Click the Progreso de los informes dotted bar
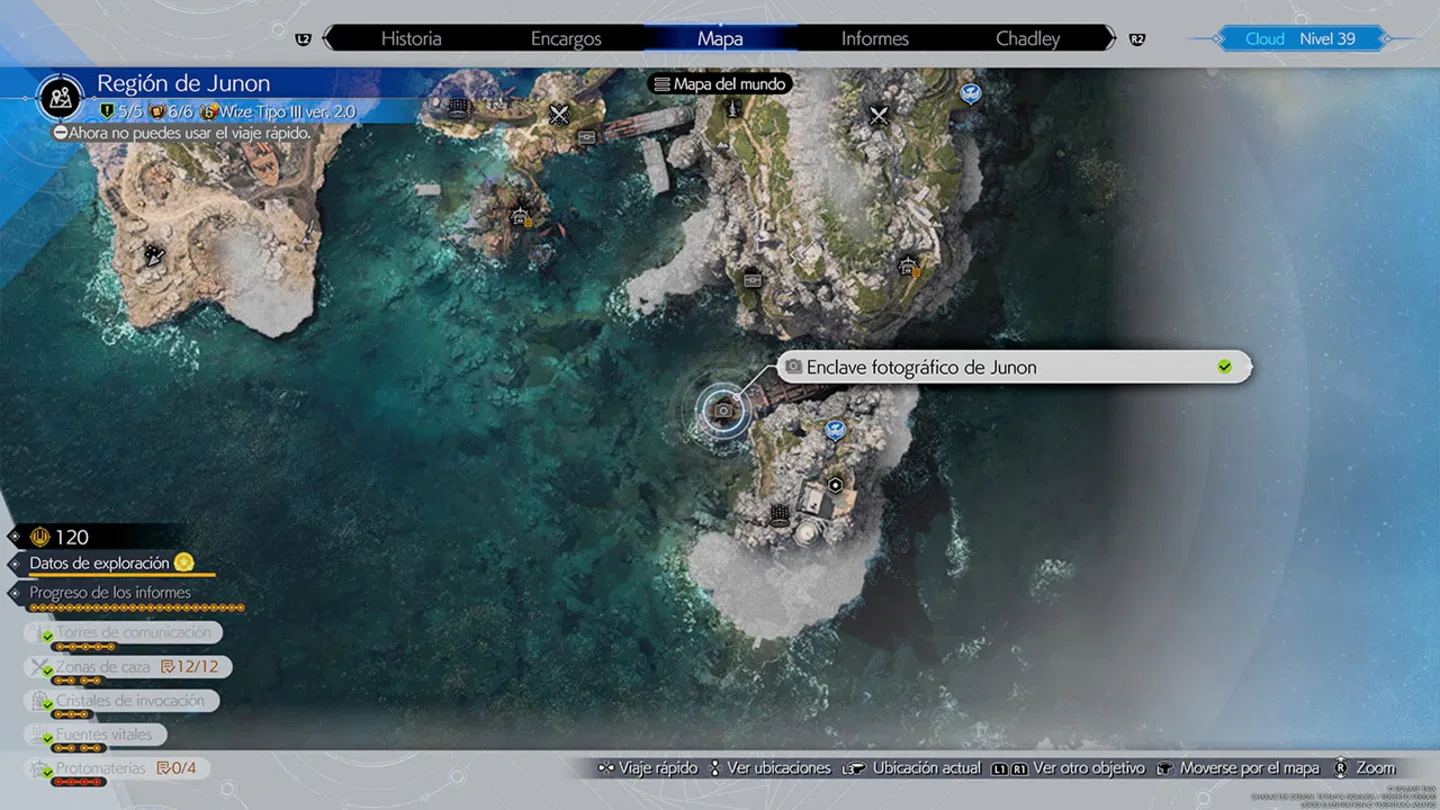Image resolution: width=1440 pixels, height=810 pixels. pyautogui.click(x=137, y=608)
